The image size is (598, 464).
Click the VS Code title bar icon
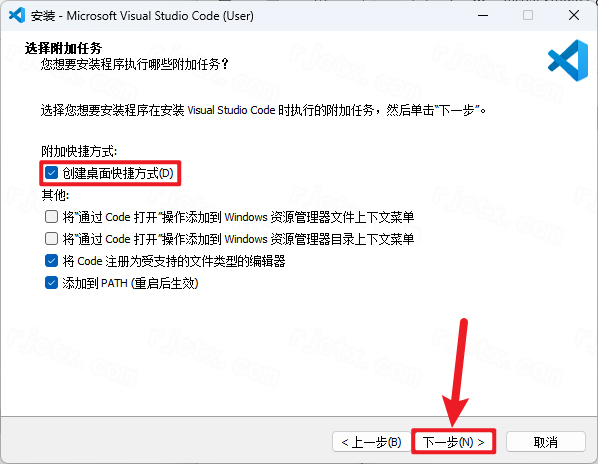[17, 16]
